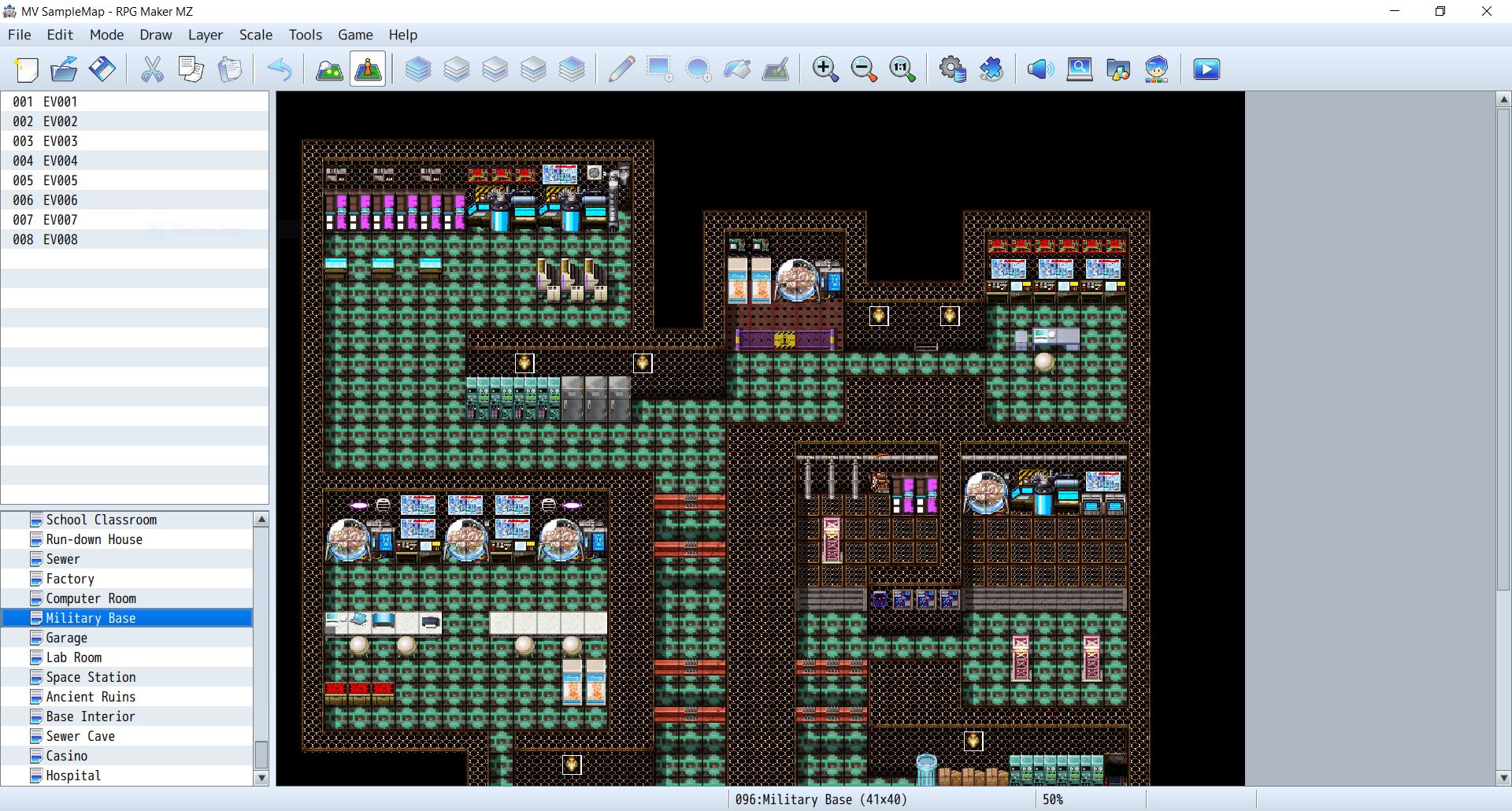1512x811 pixels.
Task: Click the map list scrollbar down arrow
Action: tap(261, 778)
